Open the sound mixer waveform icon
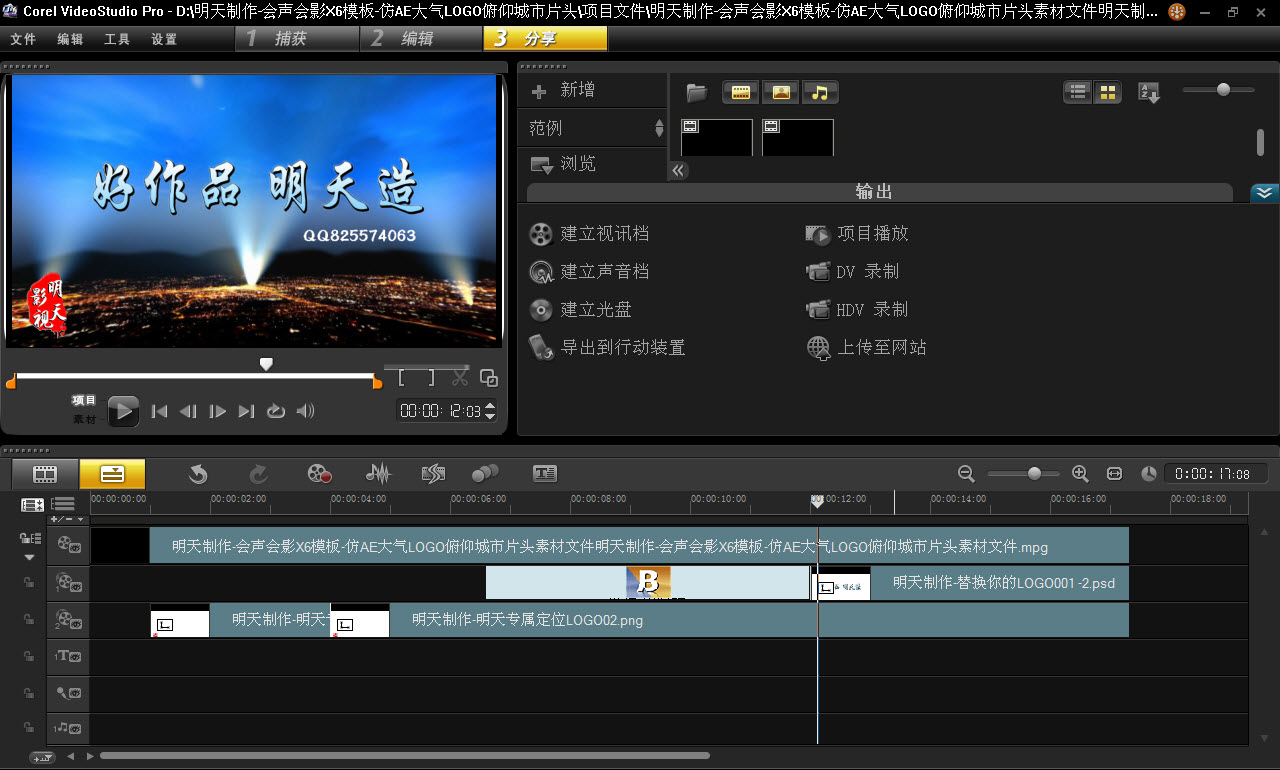 [x=378, y=474]
